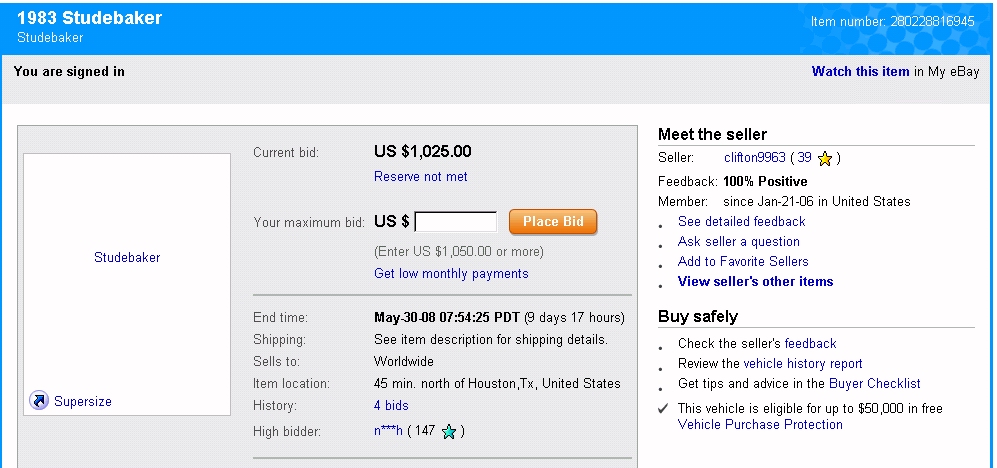Click Ask seller a question

pyautogui.click(x=738, y=242)
